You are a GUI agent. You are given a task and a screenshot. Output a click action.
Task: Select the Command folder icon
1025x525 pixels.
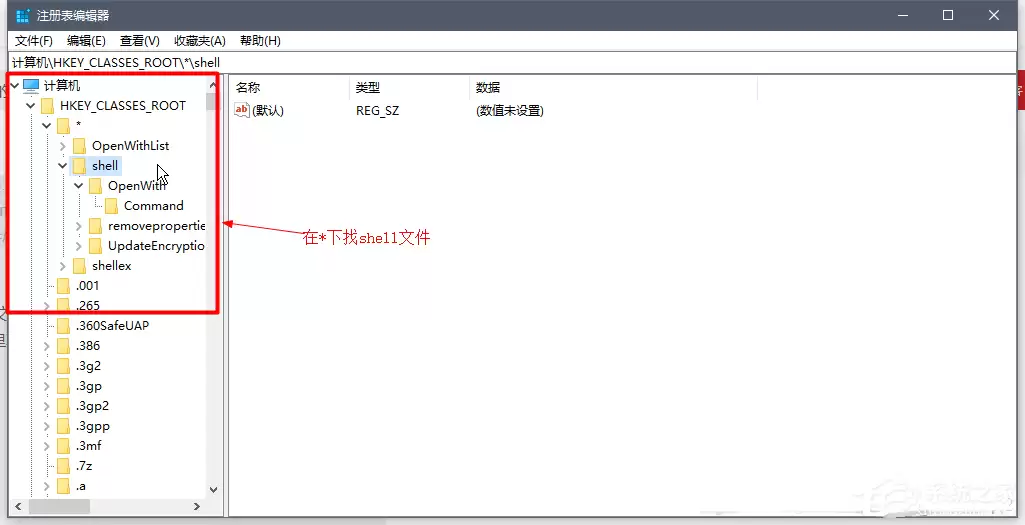pyautogui.click(x=112, y=206)
